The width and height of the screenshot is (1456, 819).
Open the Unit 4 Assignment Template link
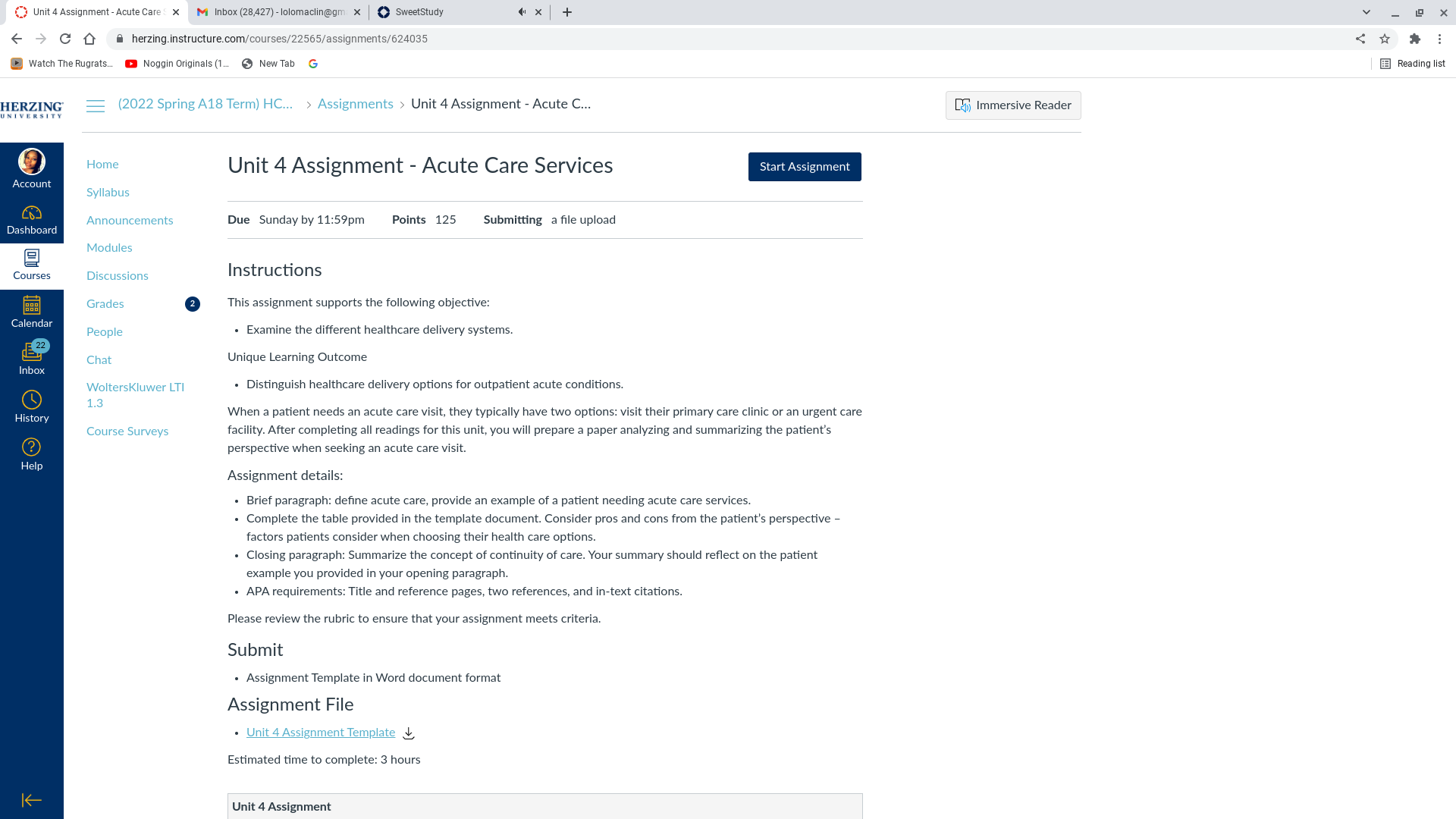point(321,733)
